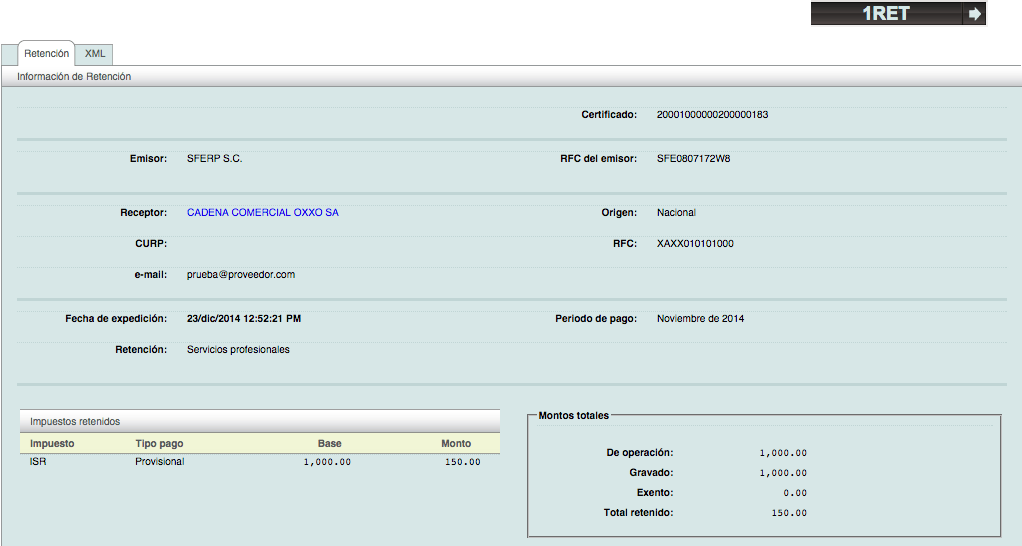Click the Impuestos retenidos panel header
This screenshot has width=1022, height=546.
[x=75, y=422]
